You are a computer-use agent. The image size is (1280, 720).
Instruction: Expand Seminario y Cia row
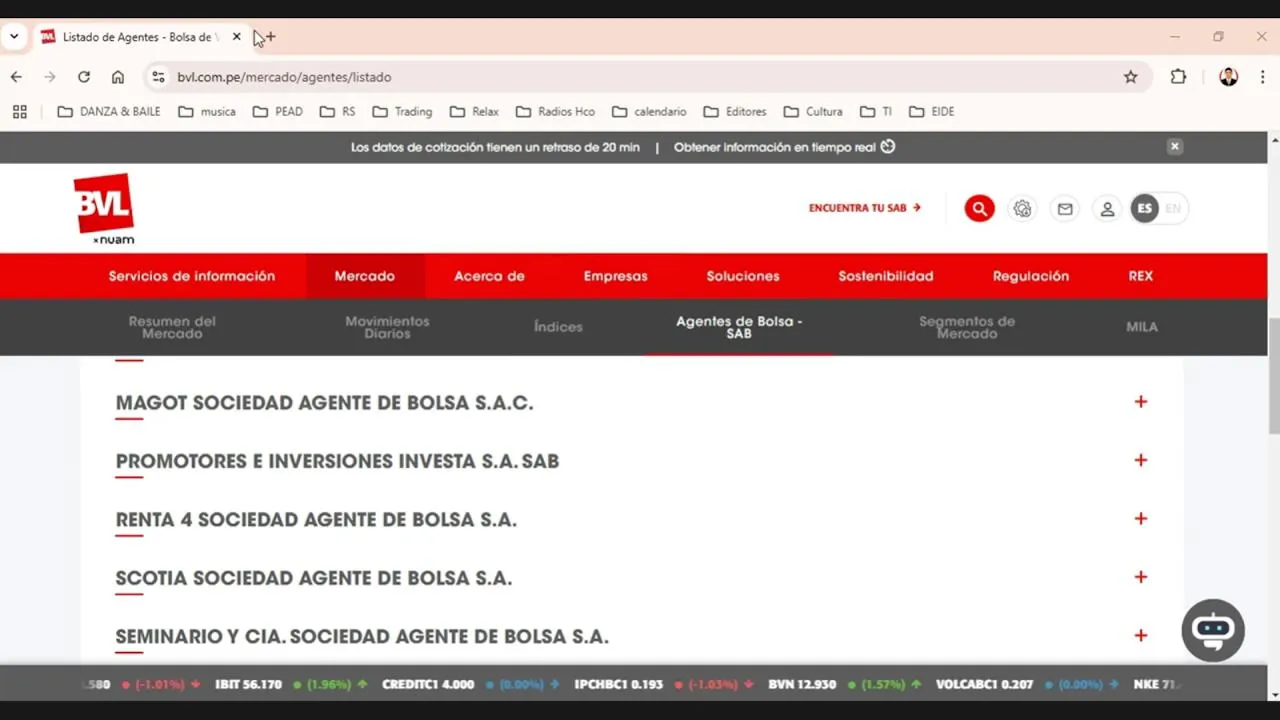point(631,637)
